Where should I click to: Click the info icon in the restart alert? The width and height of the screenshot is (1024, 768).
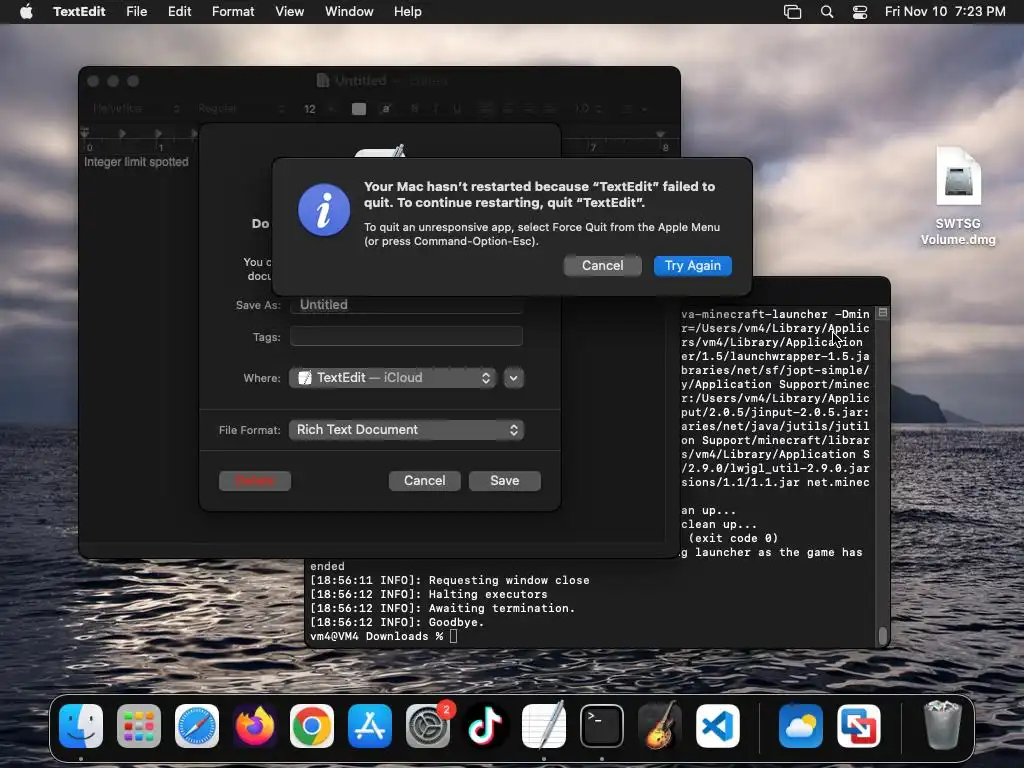[324, 210]
